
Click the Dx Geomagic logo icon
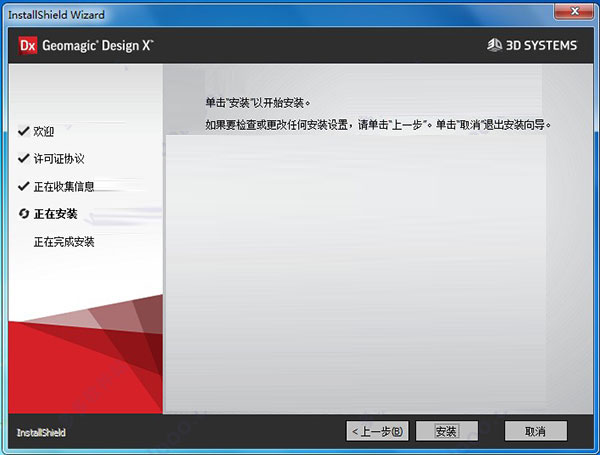click(28, 46)
